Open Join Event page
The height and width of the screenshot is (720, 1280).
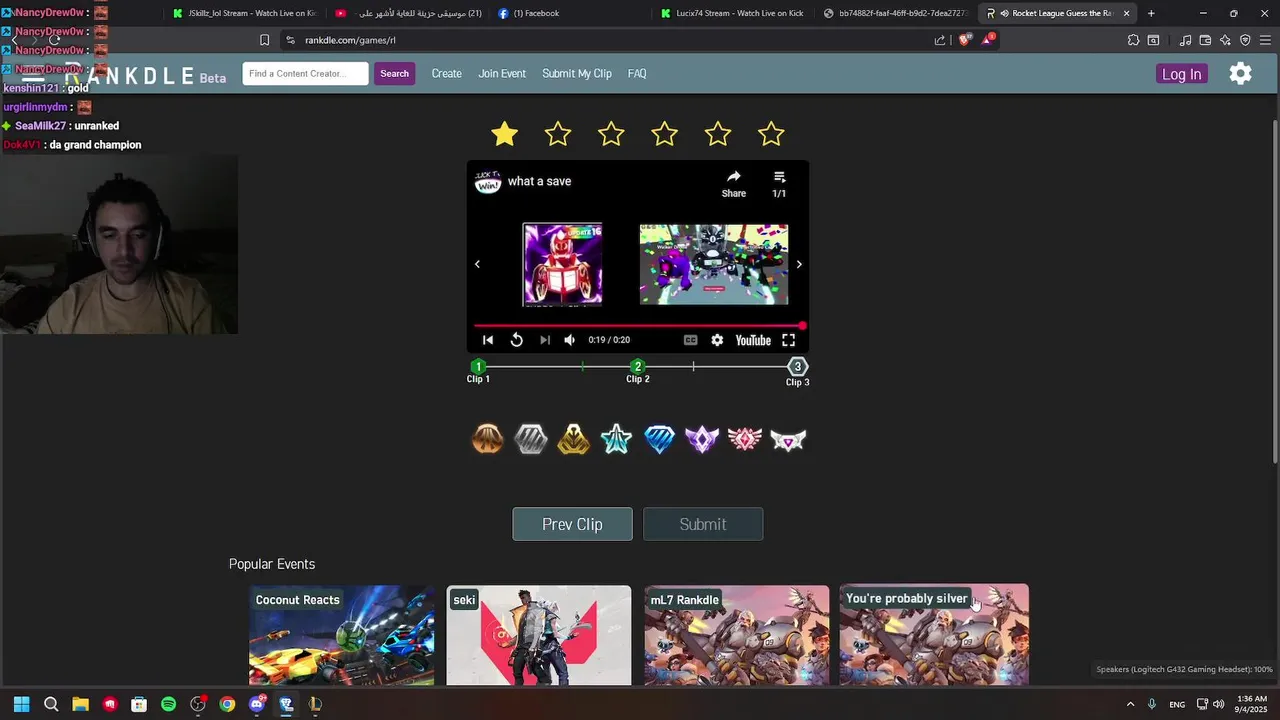(x=502, y=73)
